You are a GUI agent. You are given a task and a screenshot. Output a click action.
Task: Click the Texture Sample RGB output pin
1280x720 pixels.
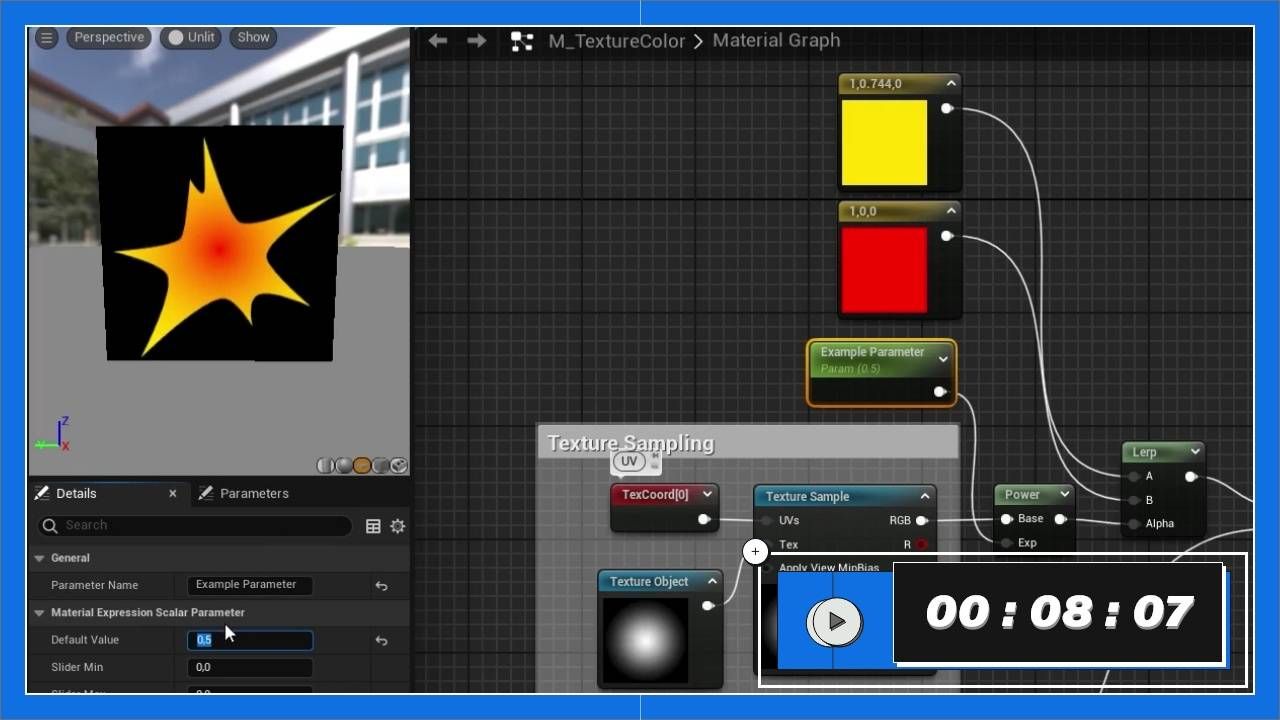(x=921, y=520)
